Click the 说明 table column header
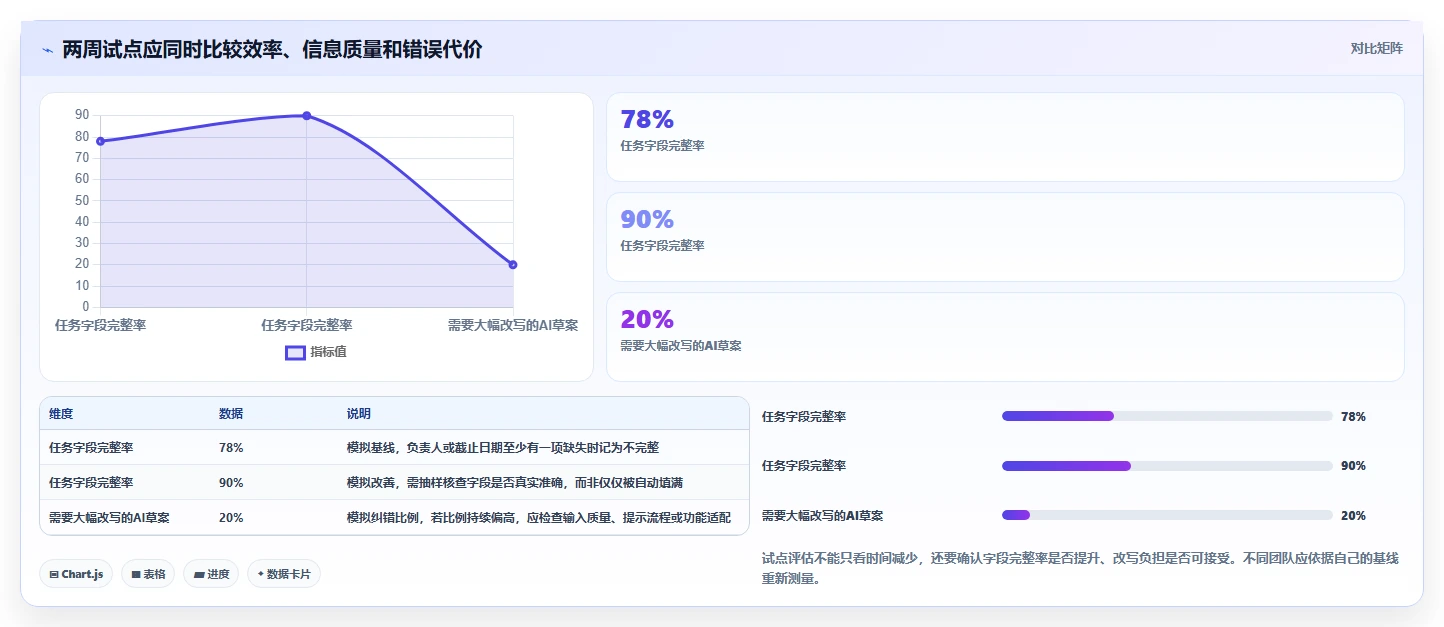Viewport: 1444px width, 627px height. point(359,414)
